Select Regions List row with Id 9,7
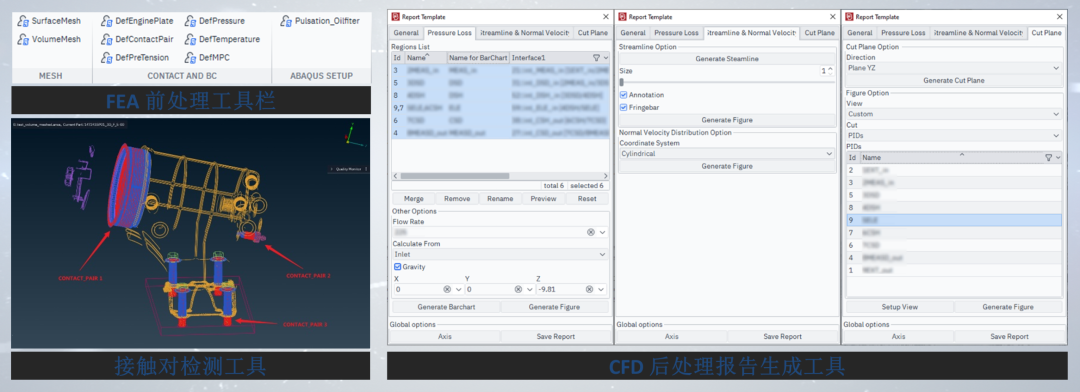 coord(500,107)
